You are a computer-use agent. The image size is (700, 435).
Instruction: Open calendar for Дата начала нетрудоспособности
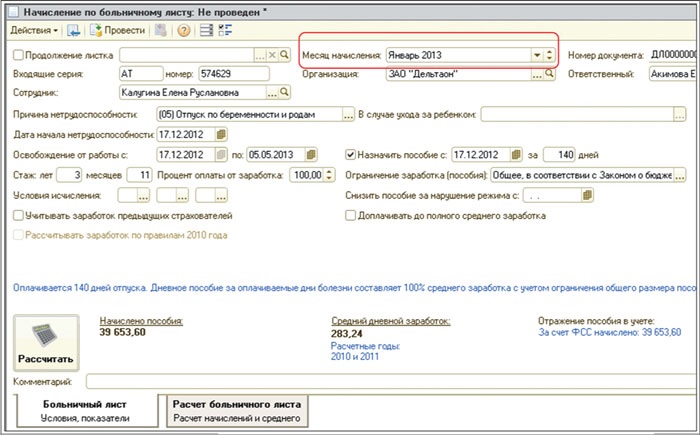coord(222,135)
